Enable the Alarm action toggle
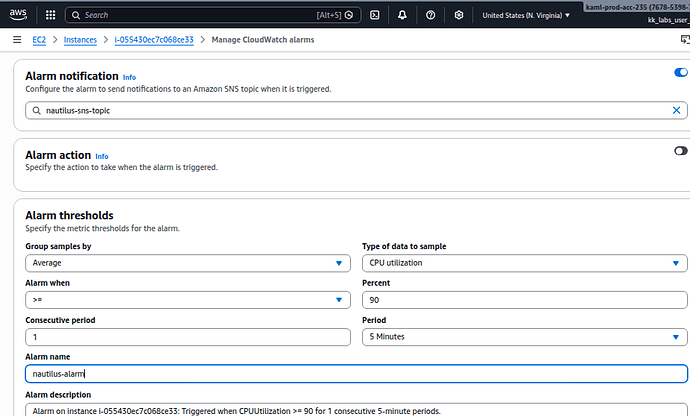Image resolution: width=690 pixels, height=416 pixels. tap(681, 150)
